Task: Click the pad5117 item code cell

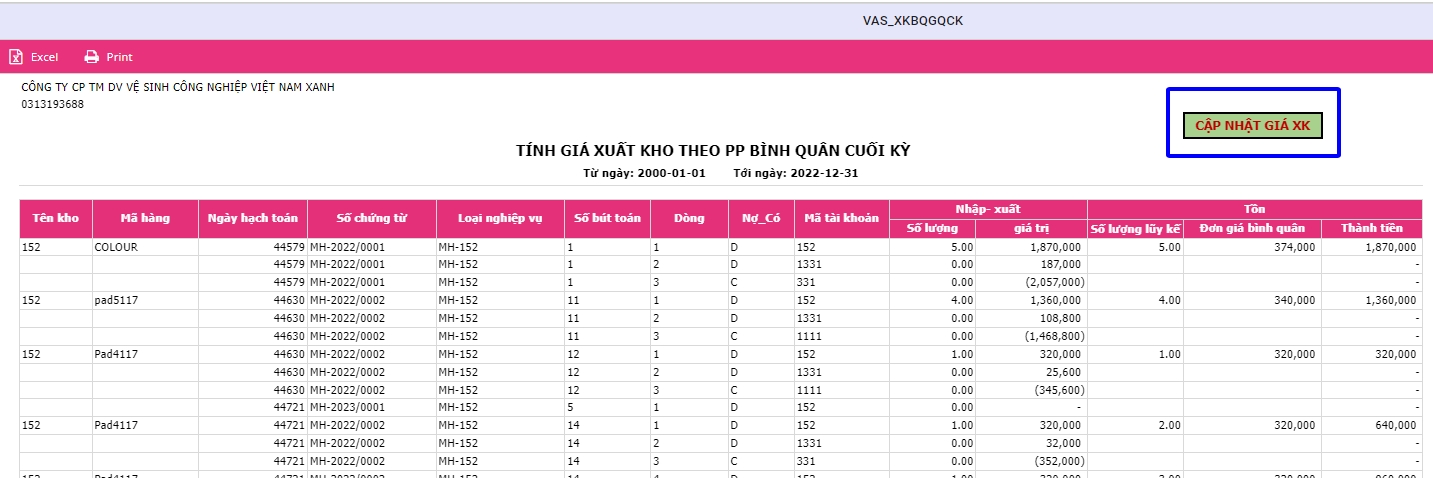Action: 115,299
